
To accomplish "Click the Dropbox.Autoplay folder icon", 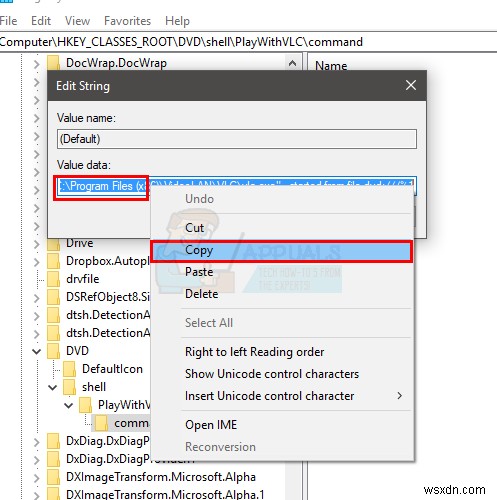I will point(54,261).
